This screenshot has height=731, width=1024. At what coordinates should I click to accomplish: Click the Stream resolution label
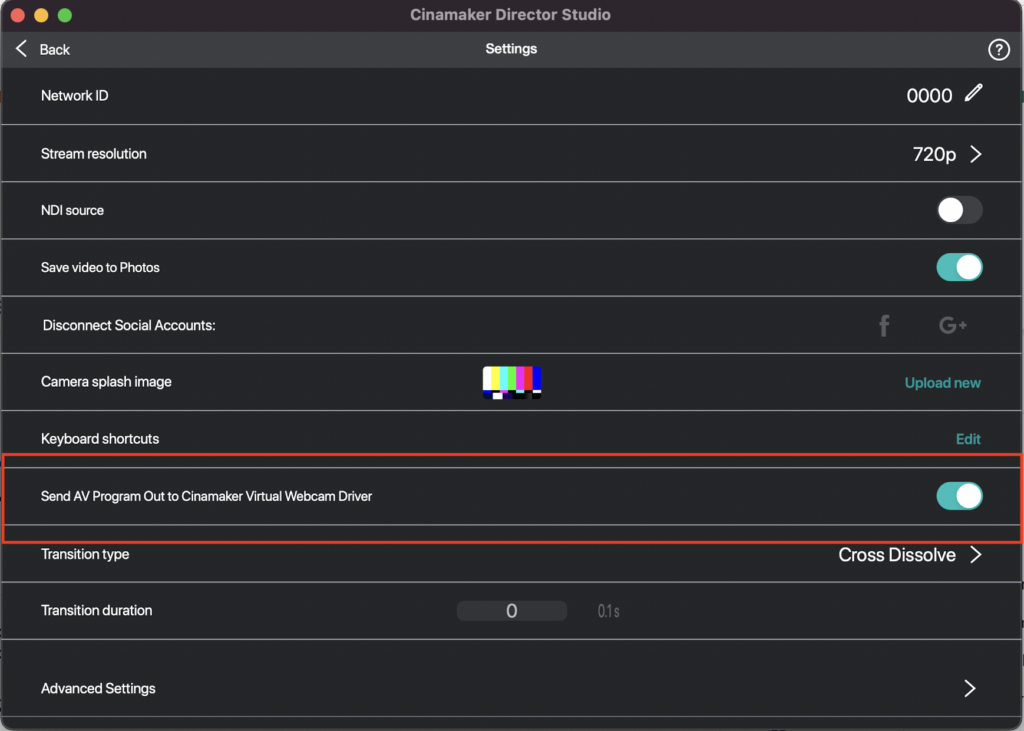click(93, 154)
